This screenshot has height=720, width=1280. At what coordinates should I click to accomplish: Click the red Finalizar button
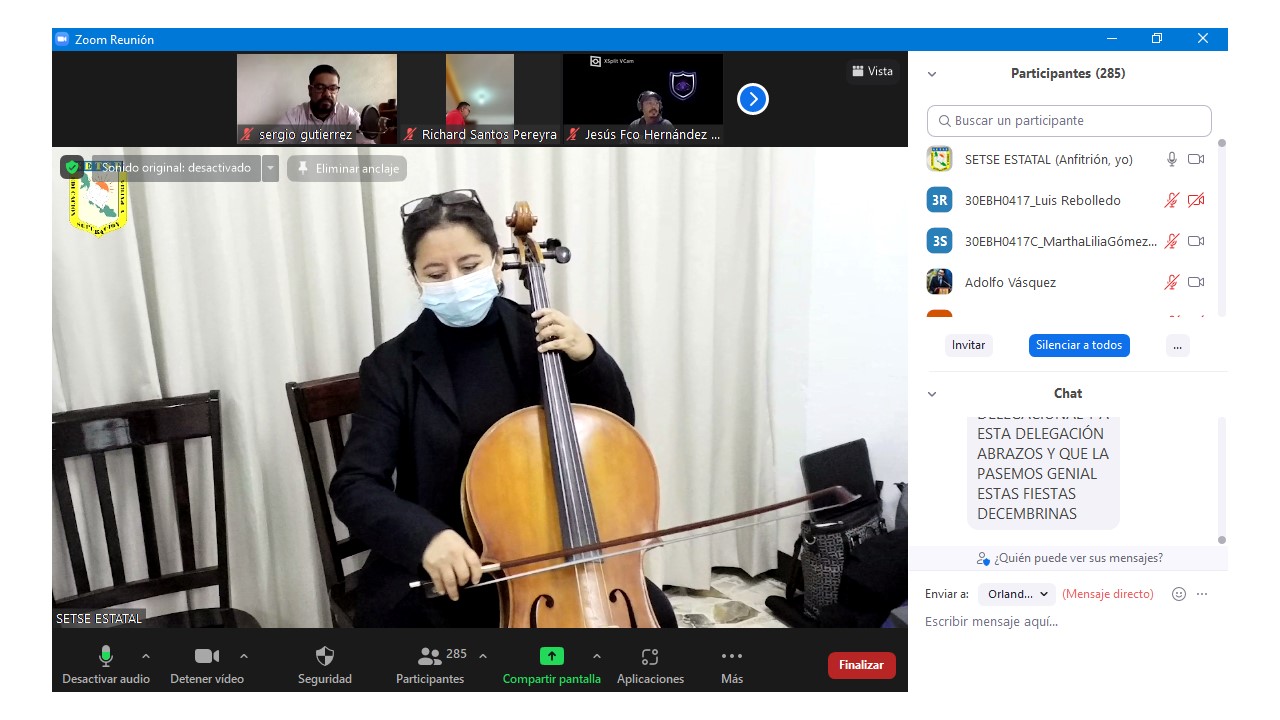[861, 665]
